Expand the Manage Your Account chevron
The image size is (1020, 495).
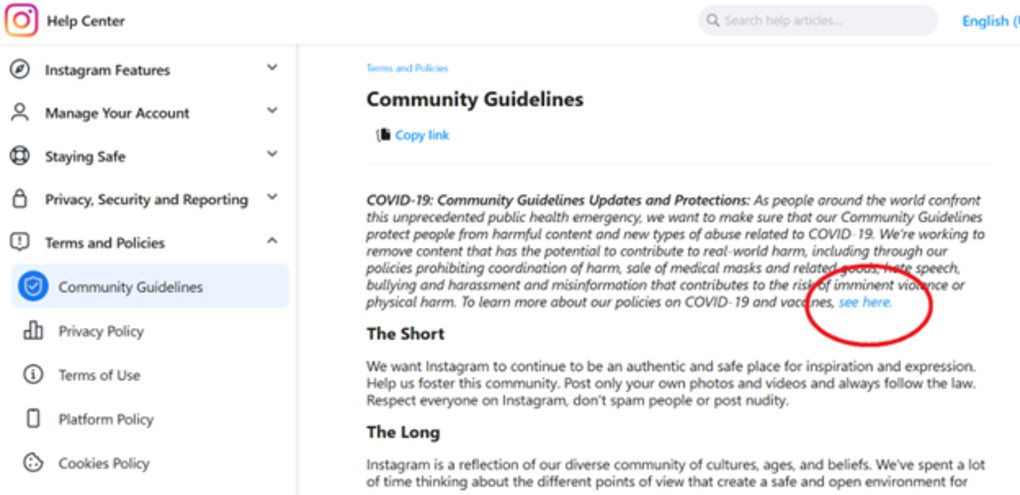point(273,111)
